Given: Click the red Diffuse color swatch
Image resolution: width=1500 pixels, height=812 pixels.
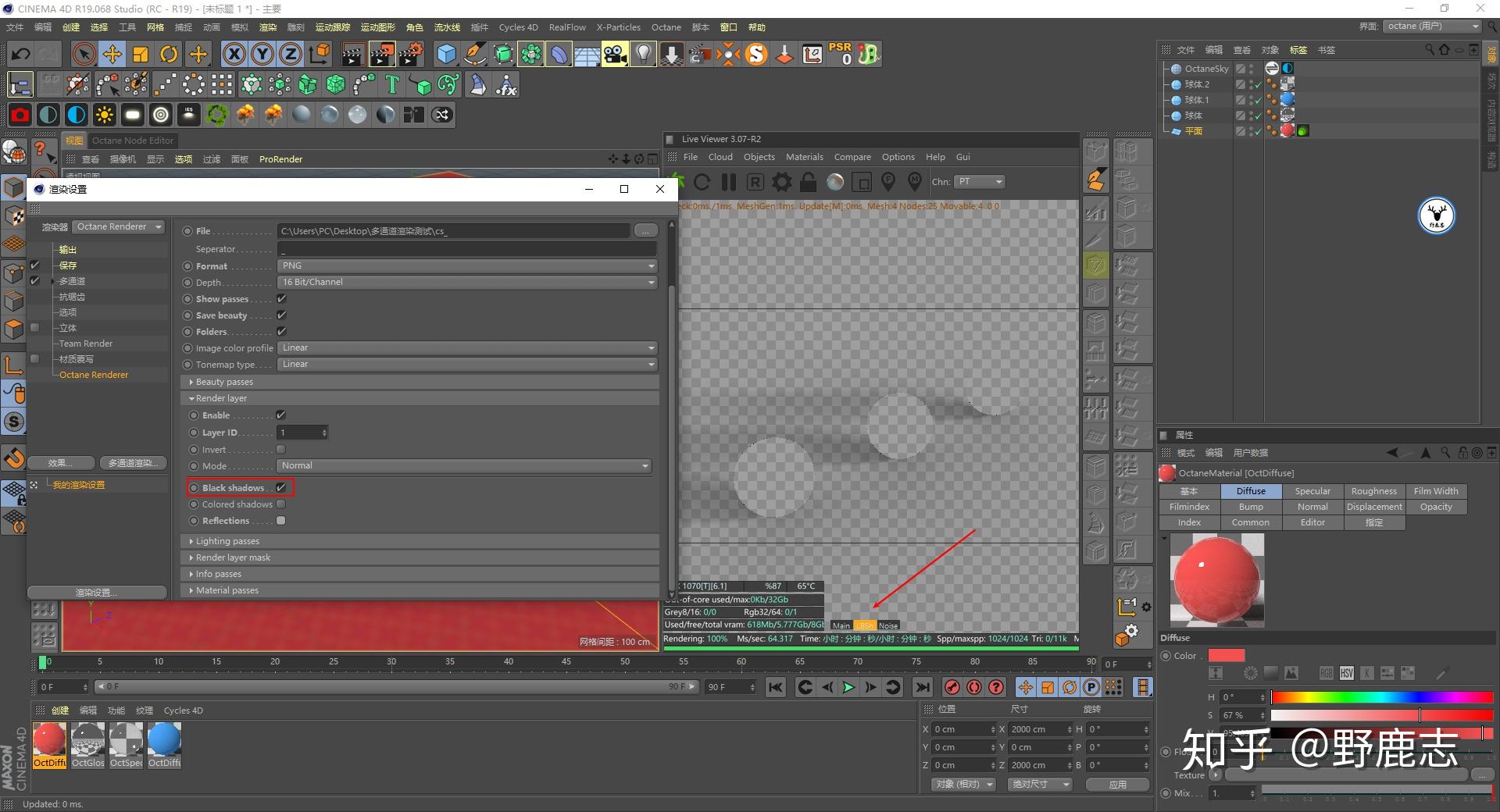Looking at the screenshot, I should (x=1226, y=656).
